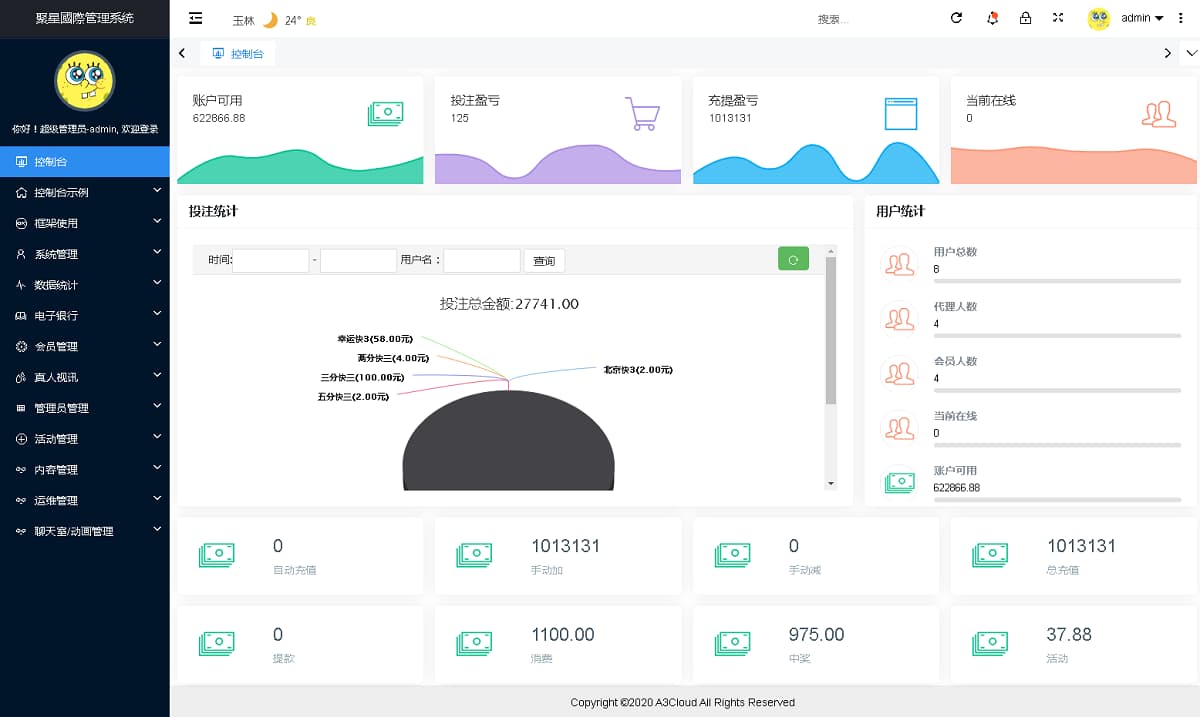Open the notifications bell icon

click(992, 18)
